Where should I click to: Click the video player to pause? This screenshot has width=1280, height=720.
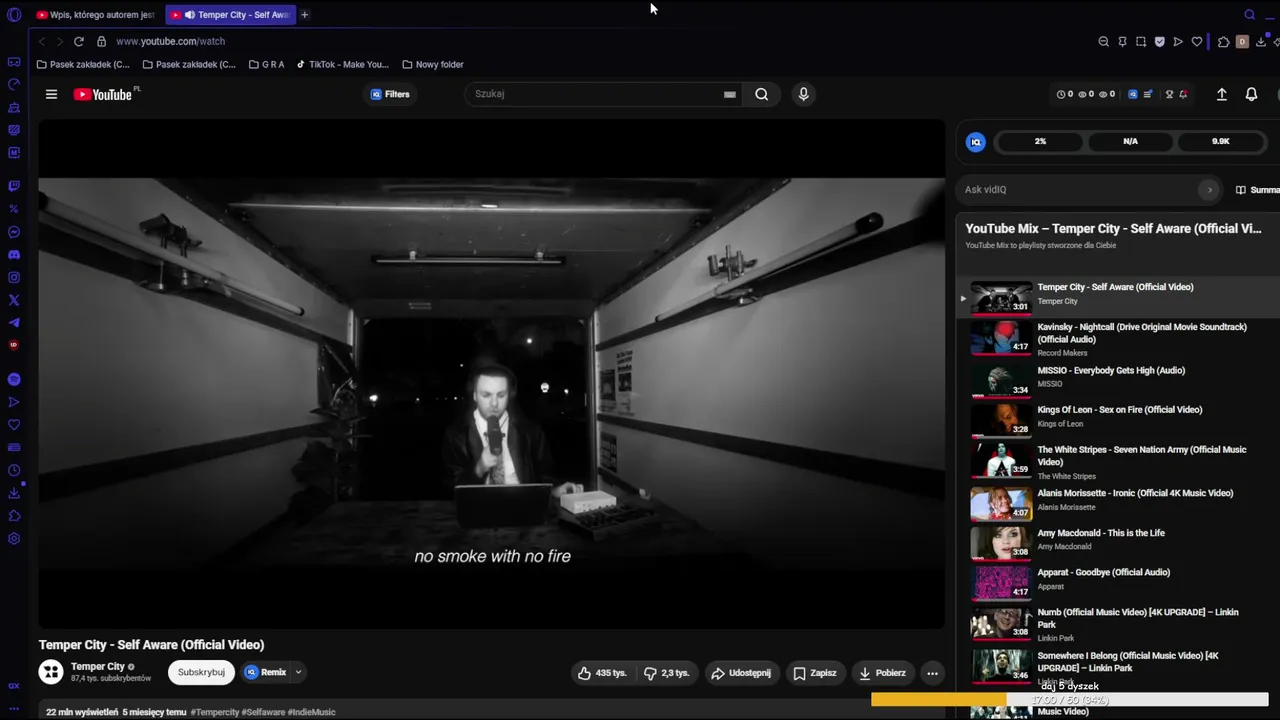(492, 375)
